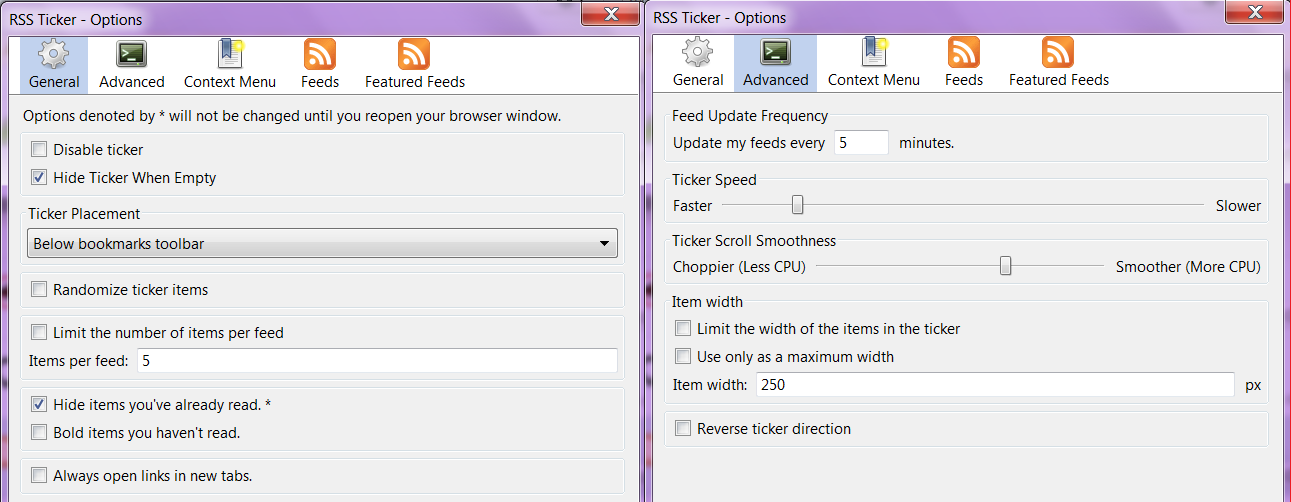This screenshot has height=502, width=1291.
Task: Open the Feeds RSS icon in the right window
Action: 963,53
